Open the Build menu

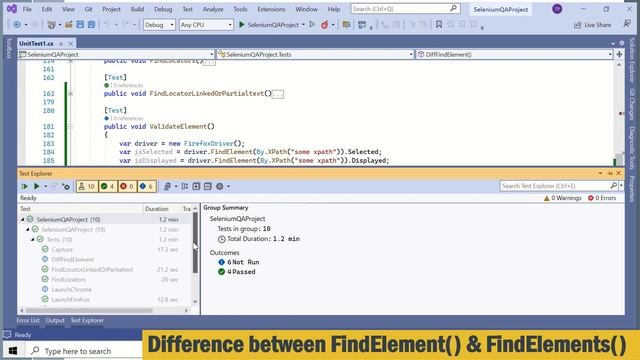pos(137,9)
